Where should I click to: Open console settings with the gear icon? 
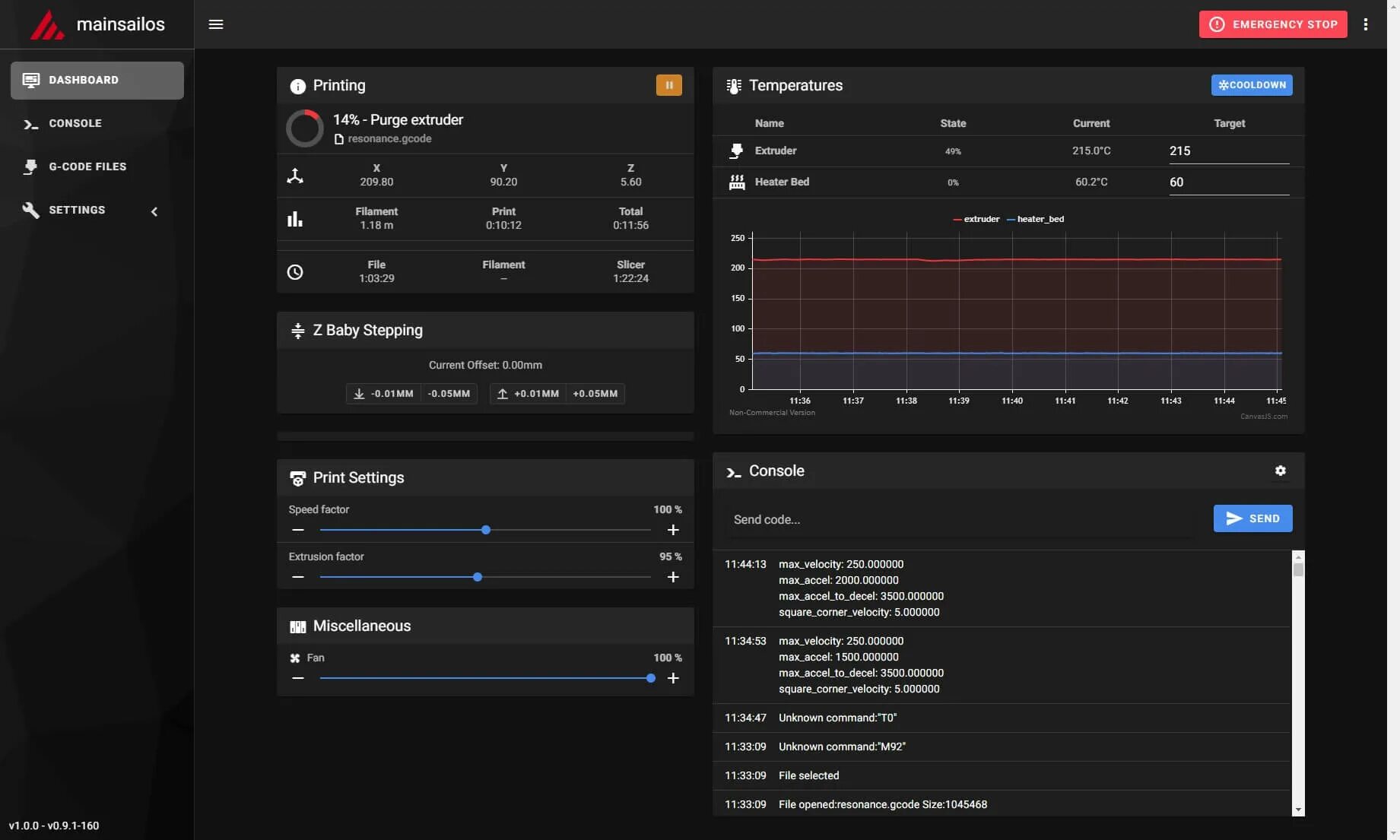point(1280,471)
